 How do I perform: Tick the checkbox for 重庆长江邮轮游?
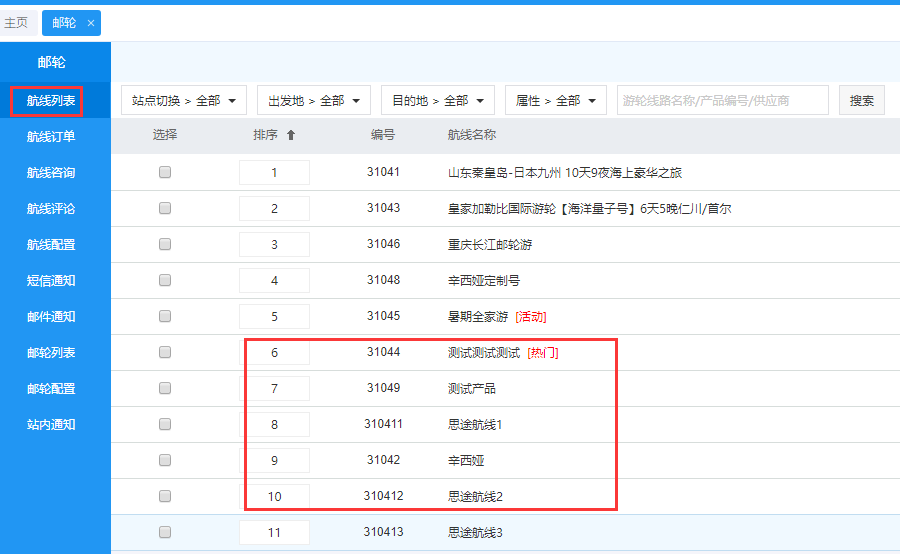pos(165,245)
